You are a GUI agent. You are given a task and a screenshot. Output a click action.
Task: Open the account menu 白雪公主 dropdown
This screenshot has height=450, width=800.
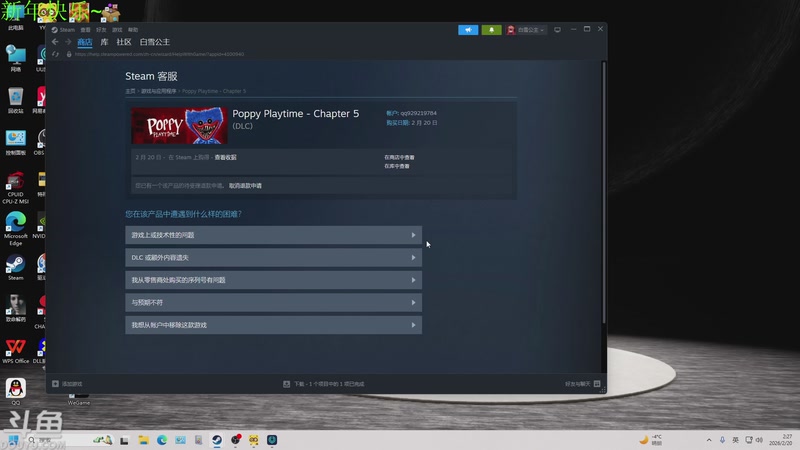tap(525, 30)
